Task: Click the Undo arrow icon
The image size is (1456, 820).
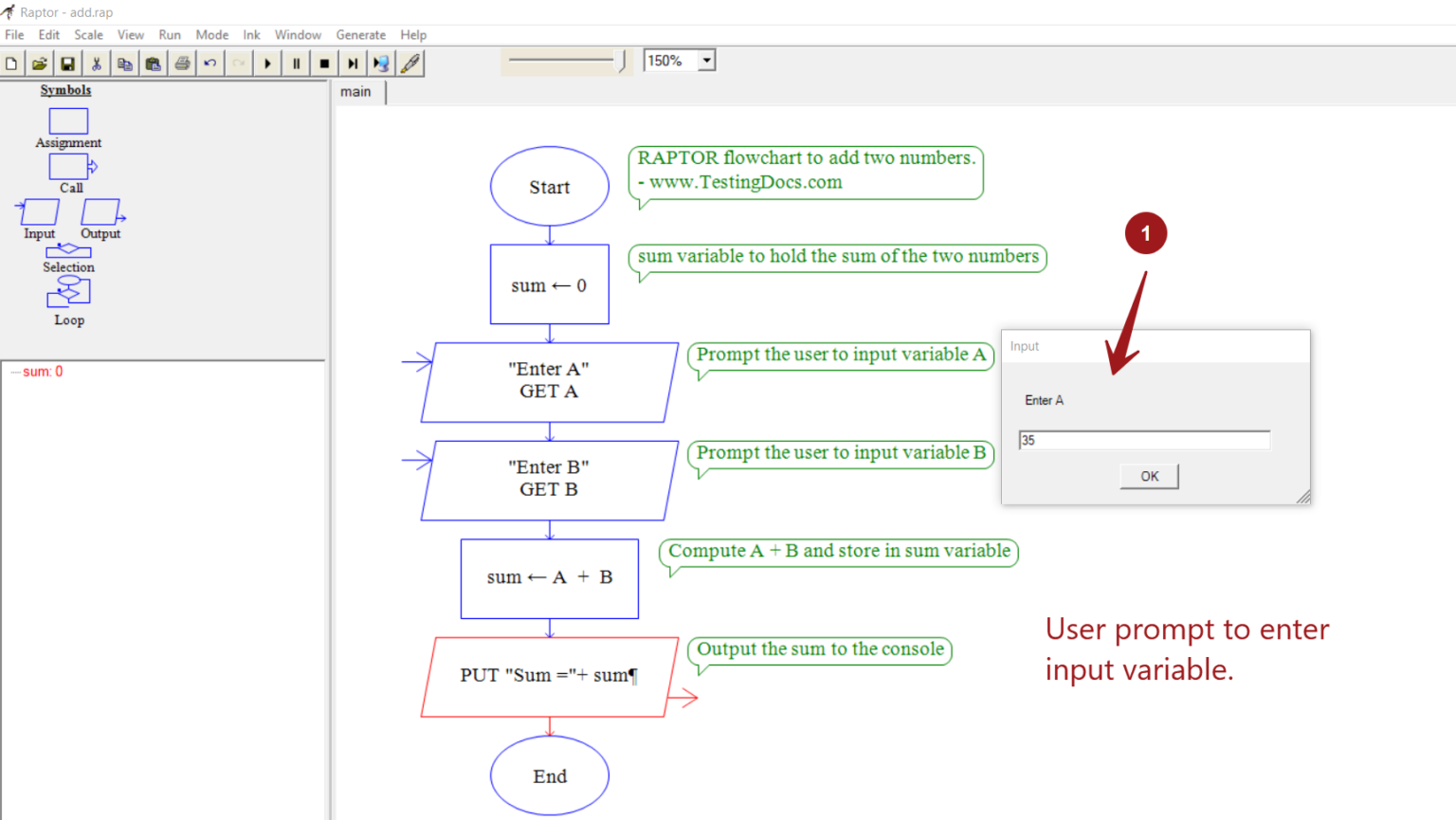Action: pyautogui.click(x=210, y=64)
